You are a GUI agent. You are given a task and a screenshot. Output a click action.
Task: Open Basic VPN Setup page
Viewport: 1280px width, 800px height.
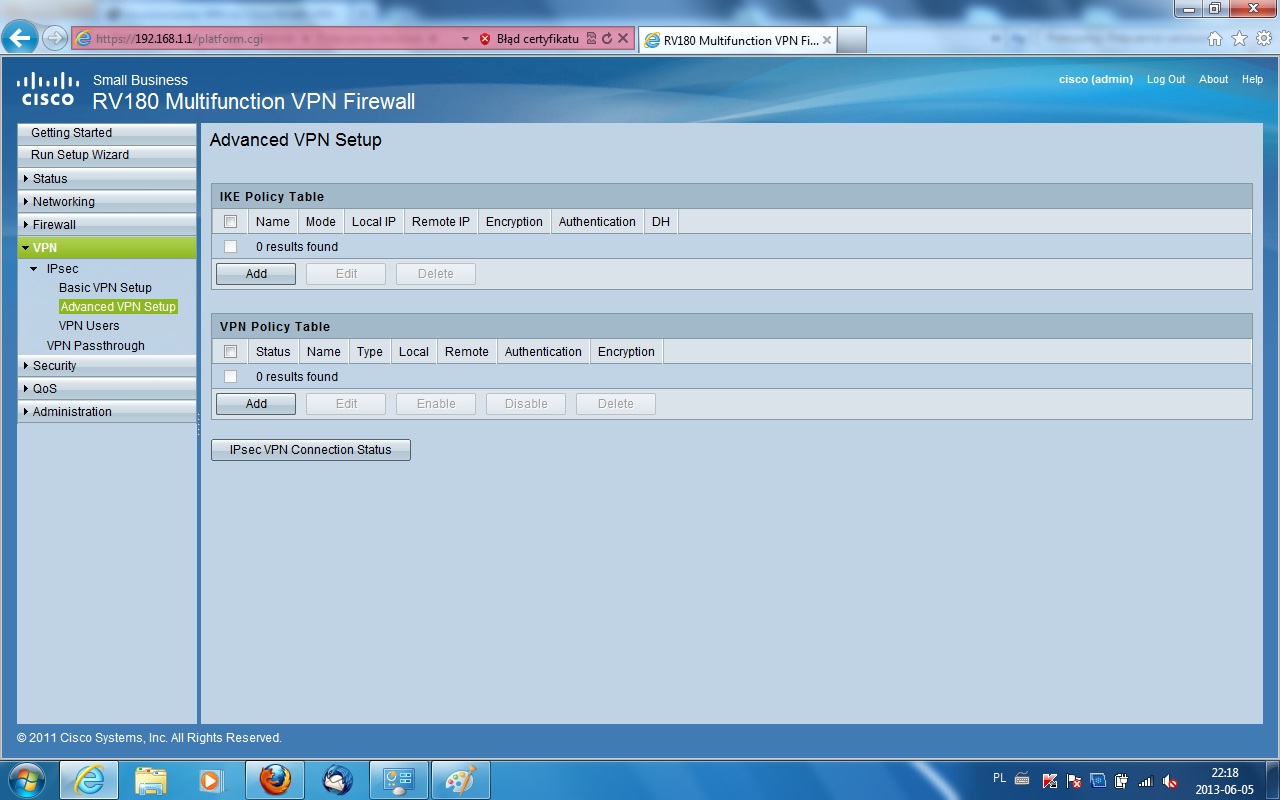tap(105, 287)
